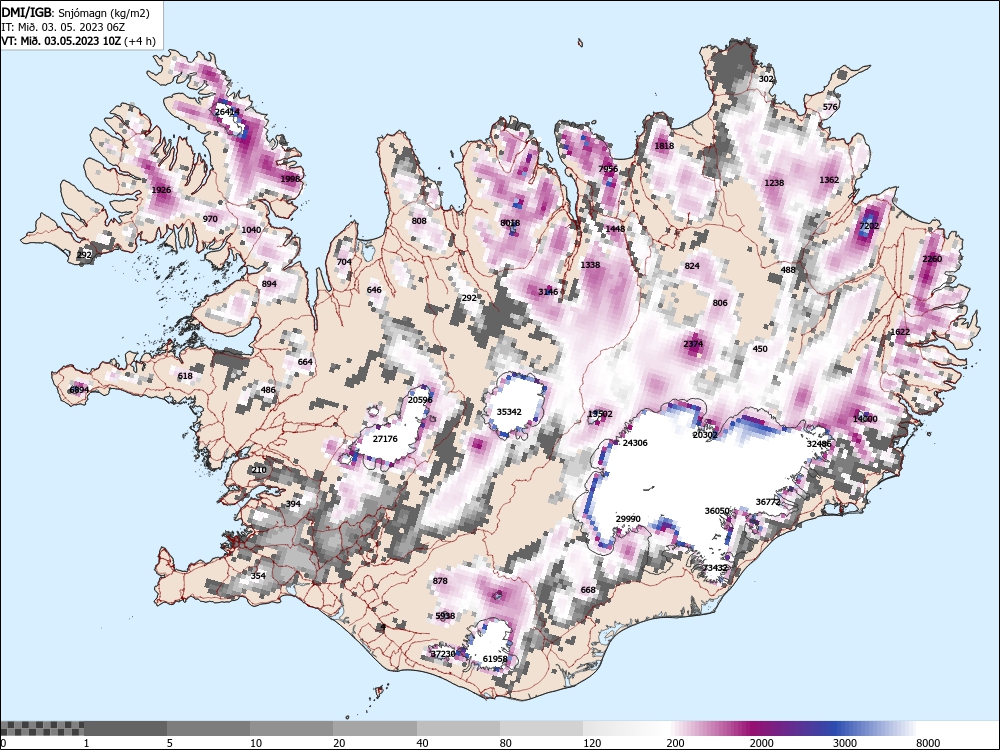Click the snow value 7956
The width and height of the screenshot is (1000, 750).
tap(608, 169)
